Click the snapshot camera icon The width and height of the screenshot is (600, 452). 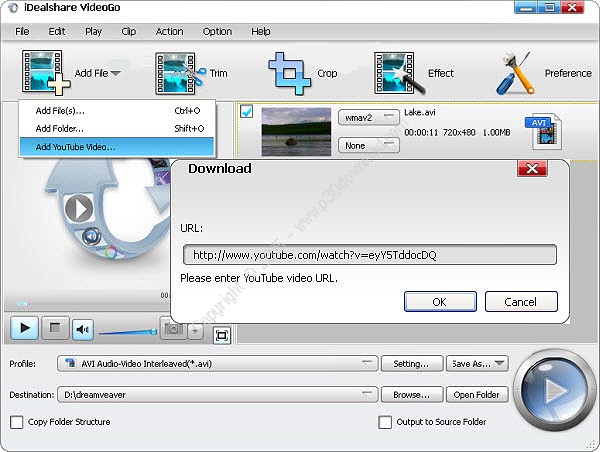point(173,328)
